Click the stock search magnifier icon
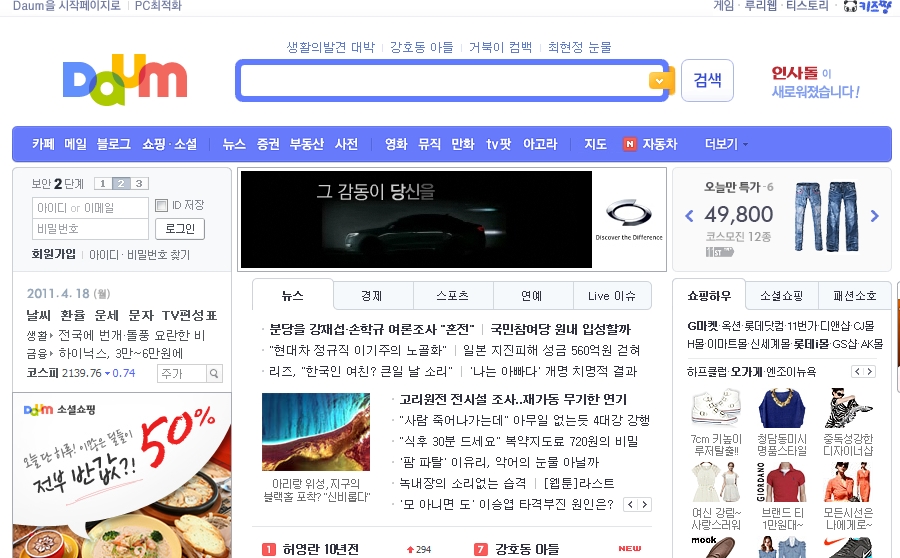900x558 pixels. click(214, 374)
